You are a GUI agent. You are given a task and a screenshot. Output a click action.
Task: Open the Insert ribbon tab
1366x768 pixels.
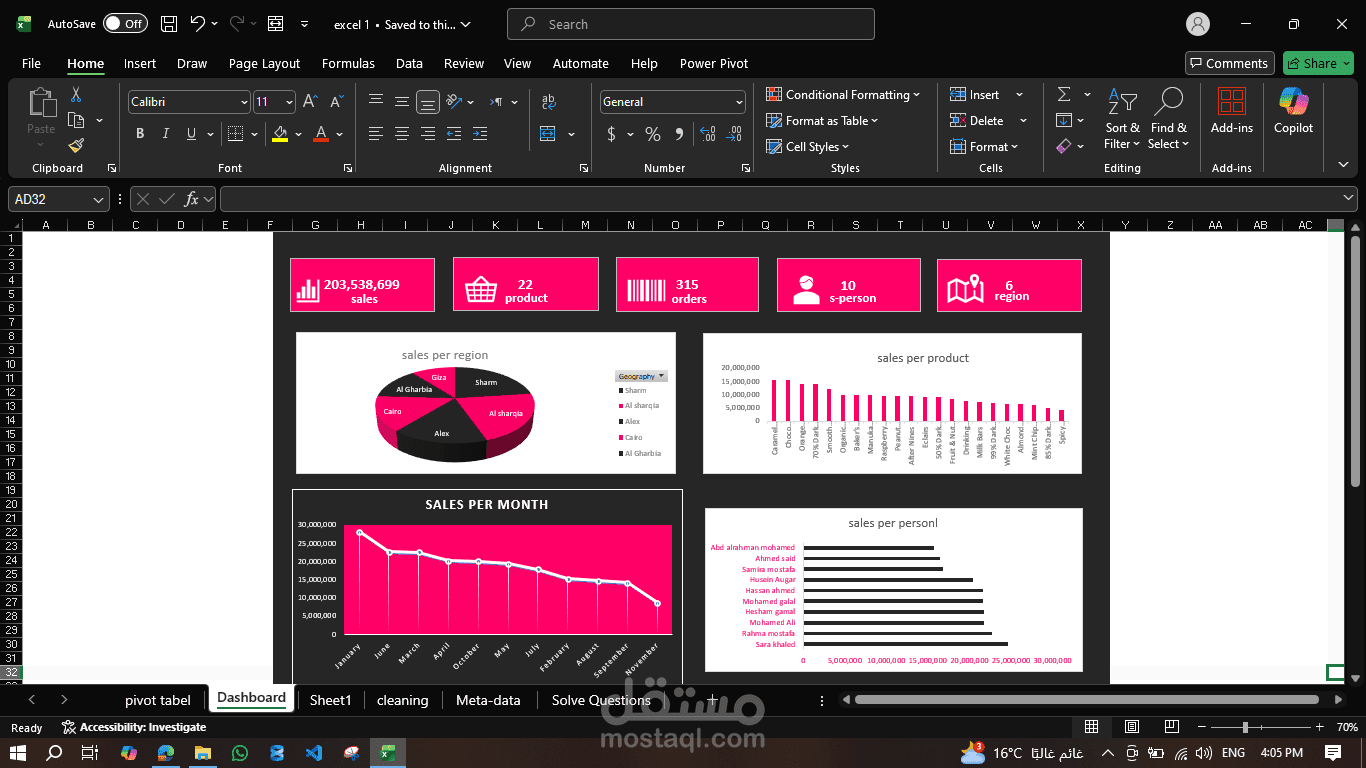click(140, 63)
